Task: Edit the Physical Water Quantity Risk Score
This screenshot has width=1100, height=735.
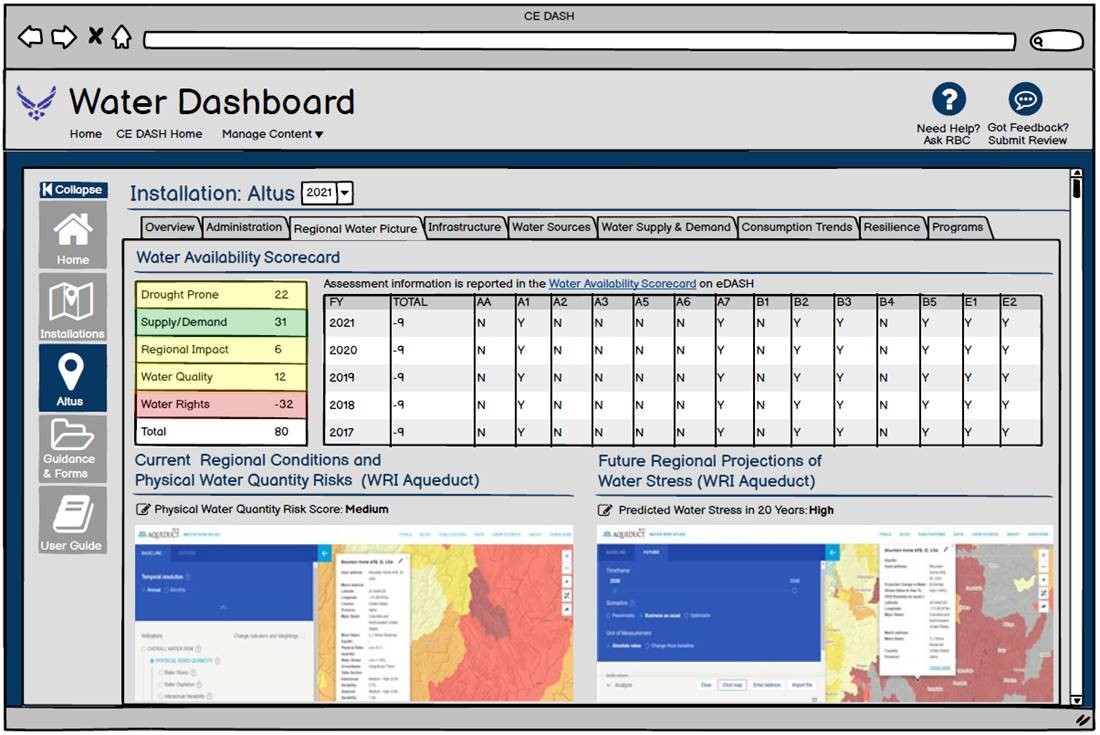Action: [x=143, y=510]
